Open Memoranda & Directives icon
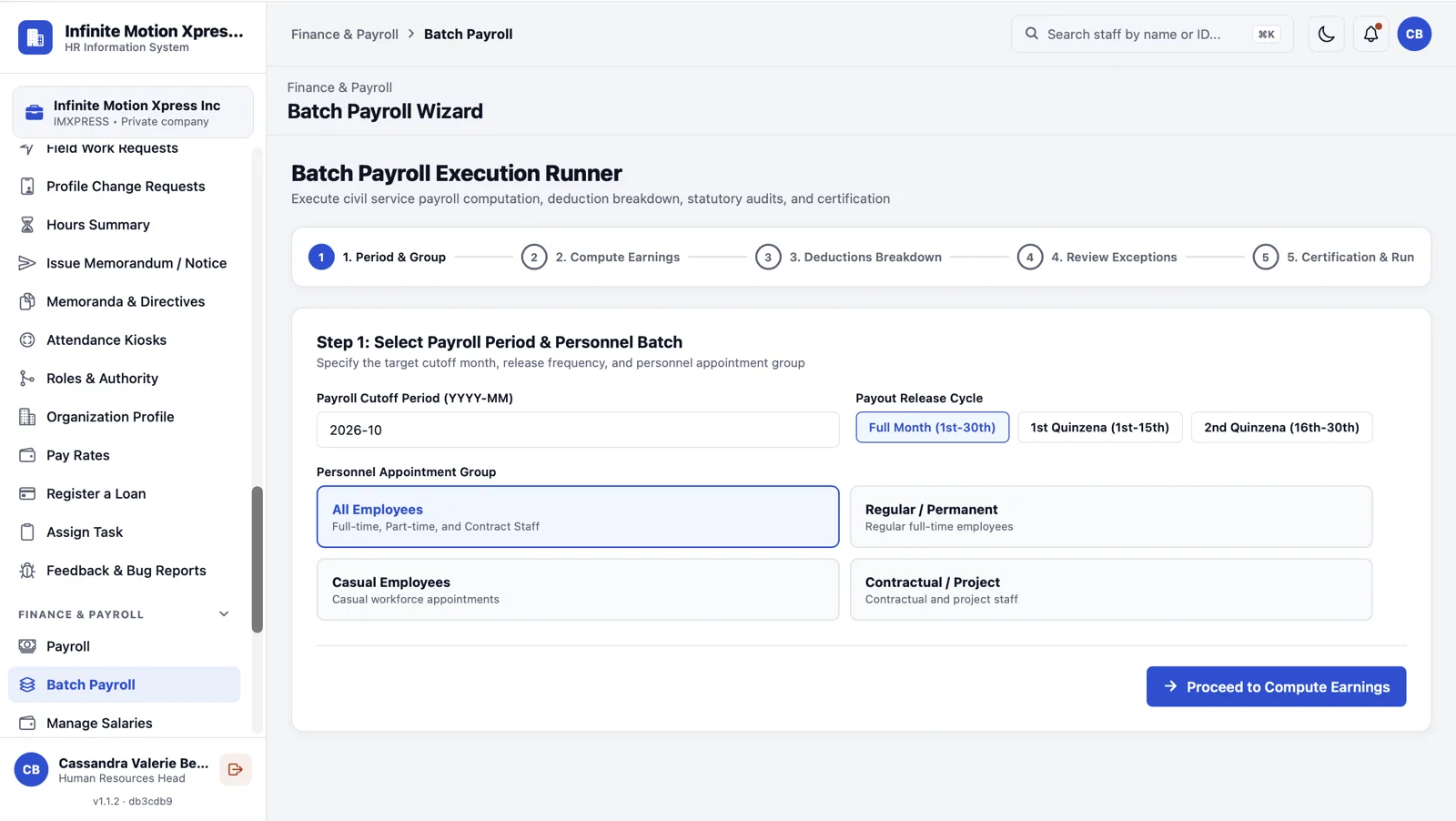Image resolution: width=1456 pixels, height=821 pixels. tap(27, 301)
